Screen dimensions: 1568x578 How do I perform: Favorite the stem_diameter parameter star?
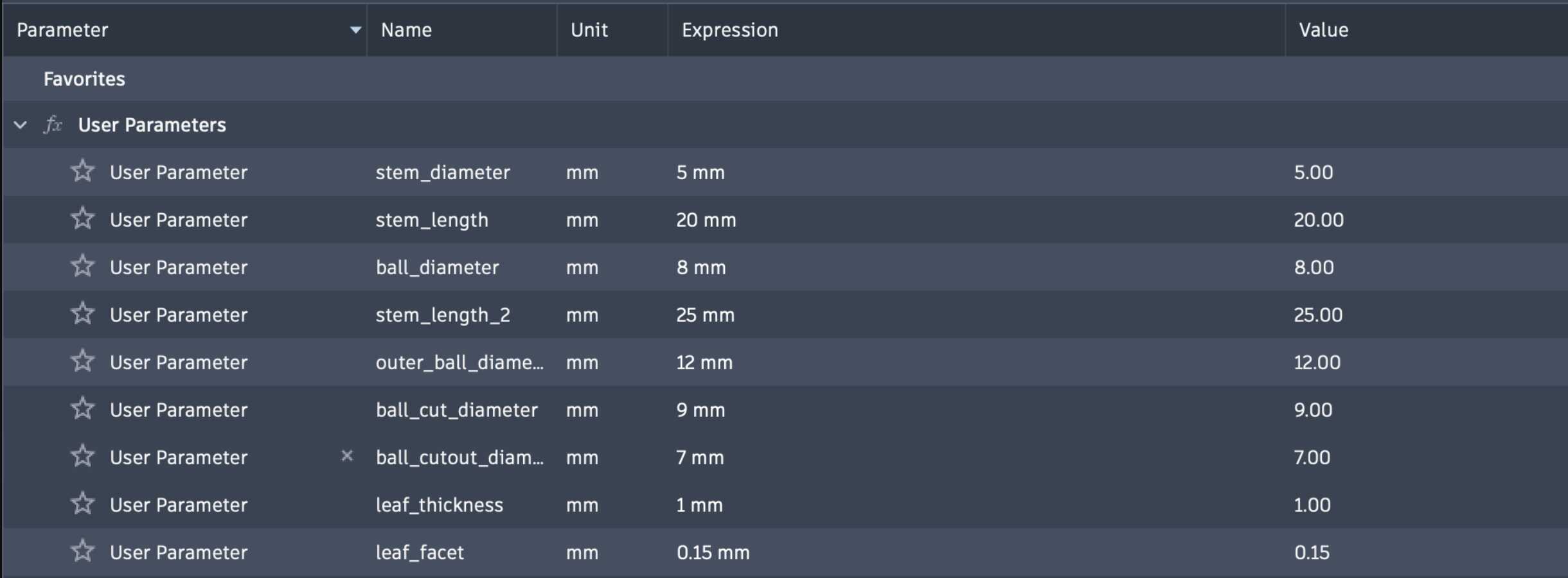tap(82, 171)
